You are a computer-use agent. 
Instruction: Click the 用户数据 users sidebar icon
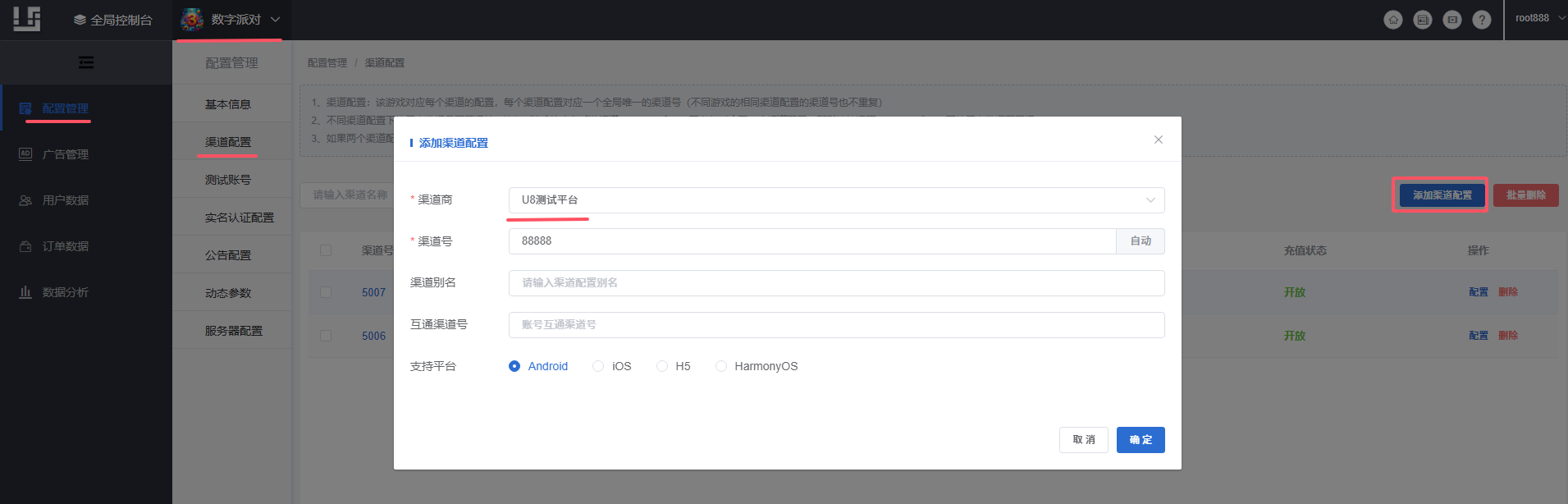coord(25,200)
